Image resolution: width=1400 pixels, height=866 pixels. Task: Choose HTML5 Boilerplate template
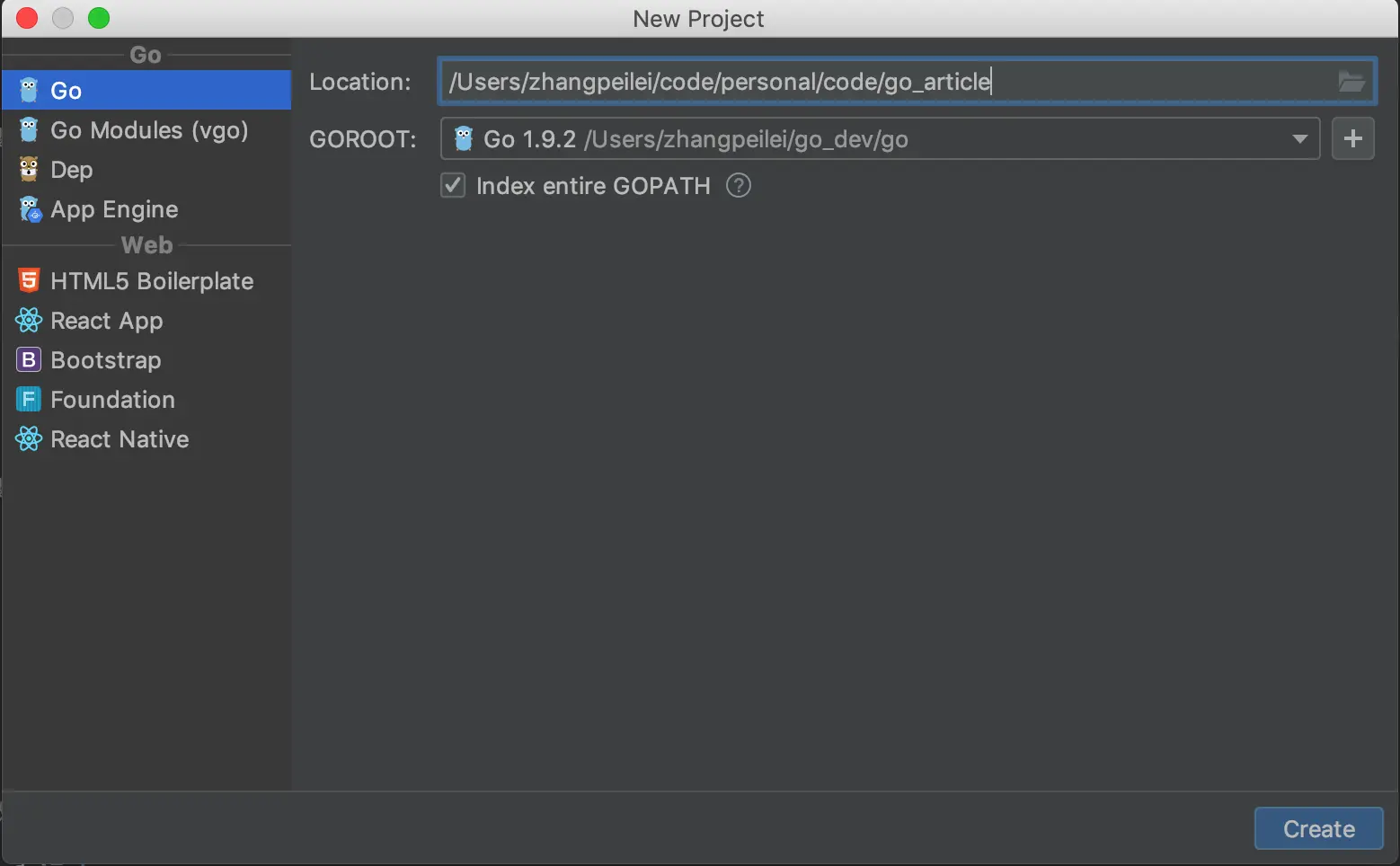coord(146,281)
